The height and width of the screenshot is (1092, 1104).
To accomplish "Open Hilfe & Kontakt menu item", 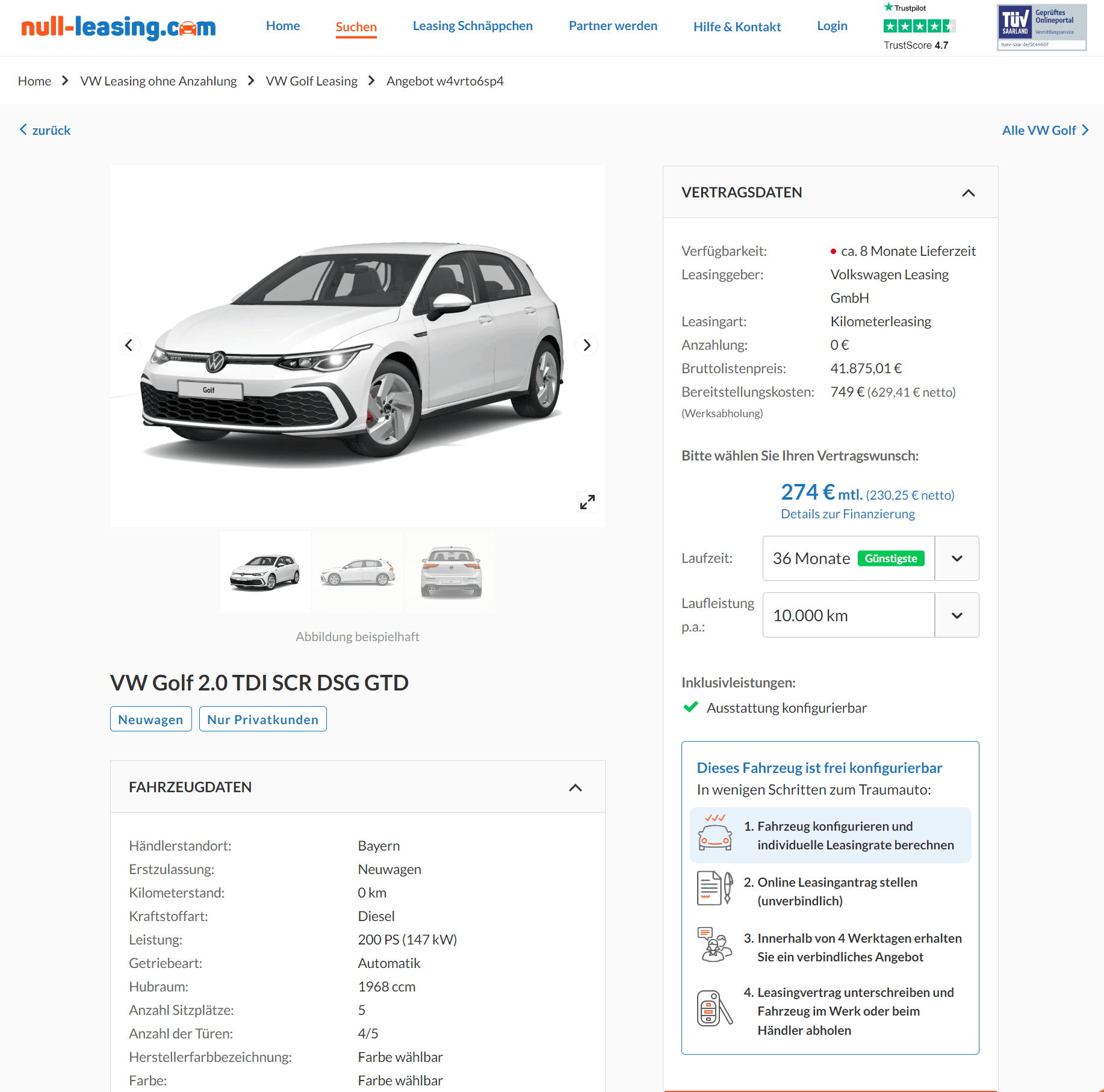I will click(737, 27).
